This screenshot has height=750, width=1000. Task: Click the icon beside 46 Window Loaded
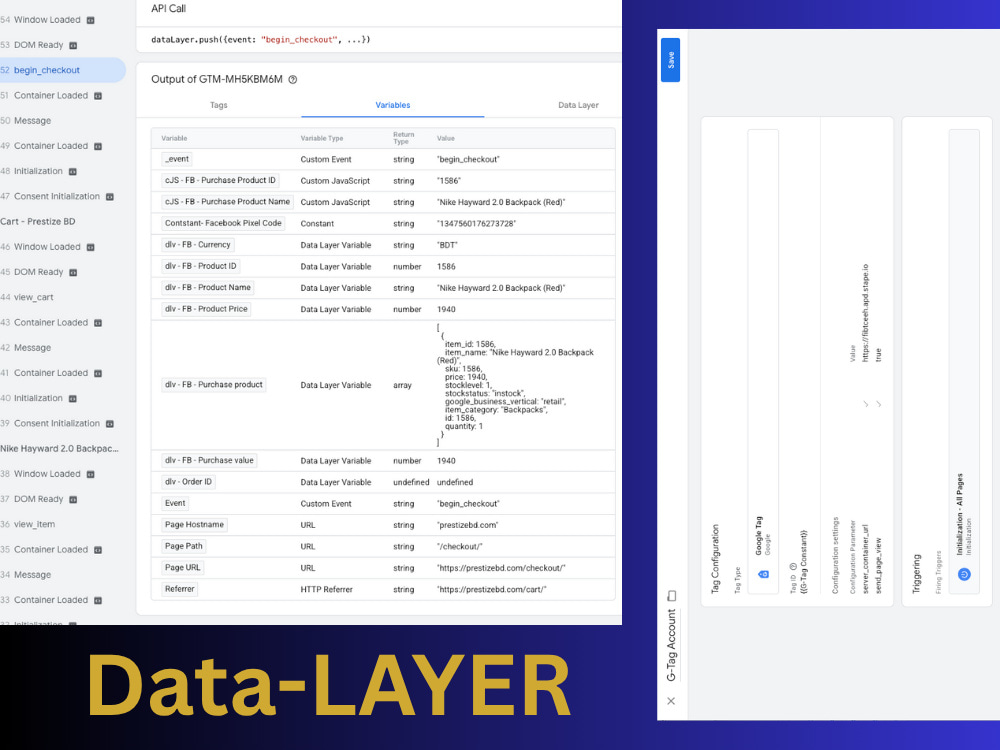coord(91,247)
